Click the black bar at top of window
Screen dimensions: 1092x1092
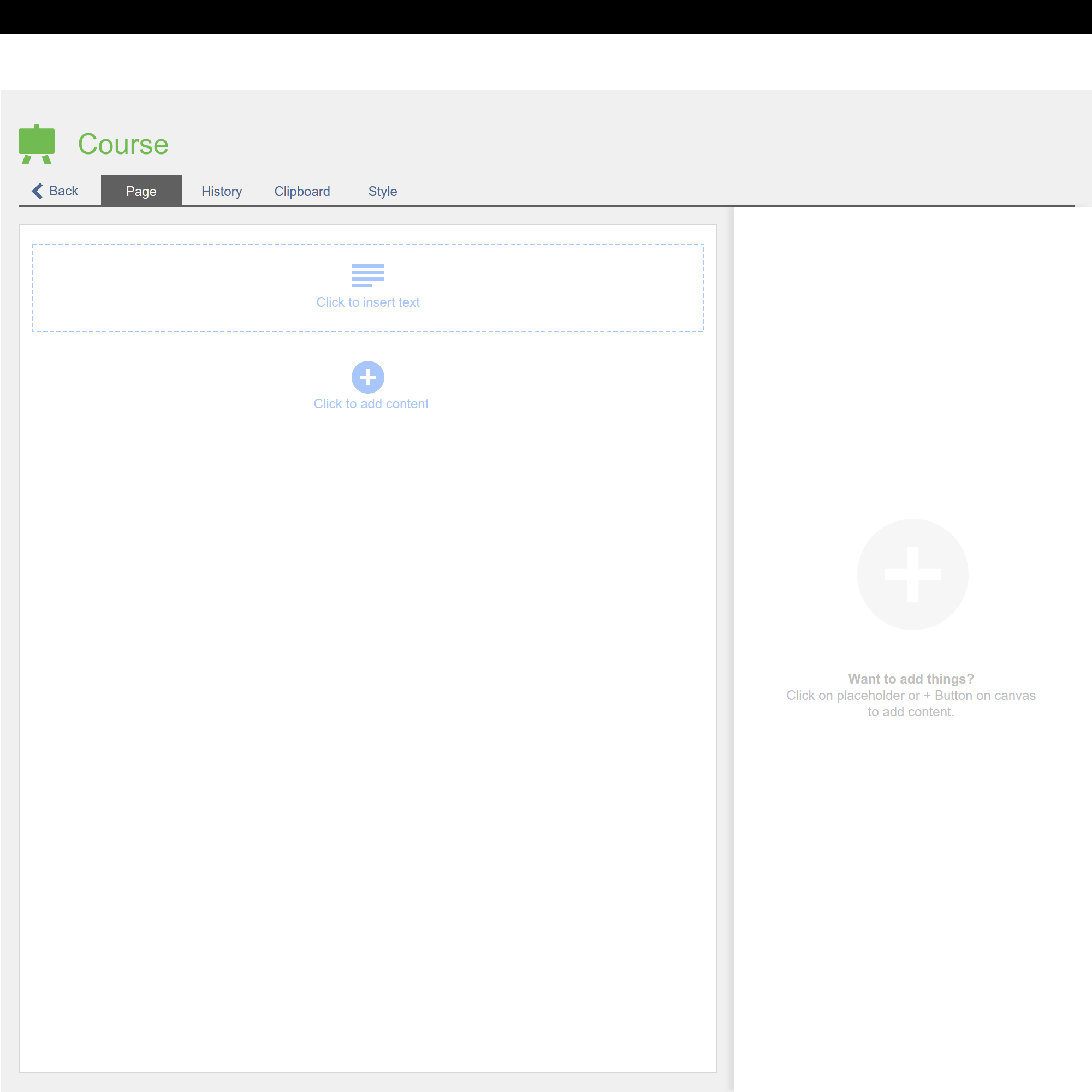546,16
